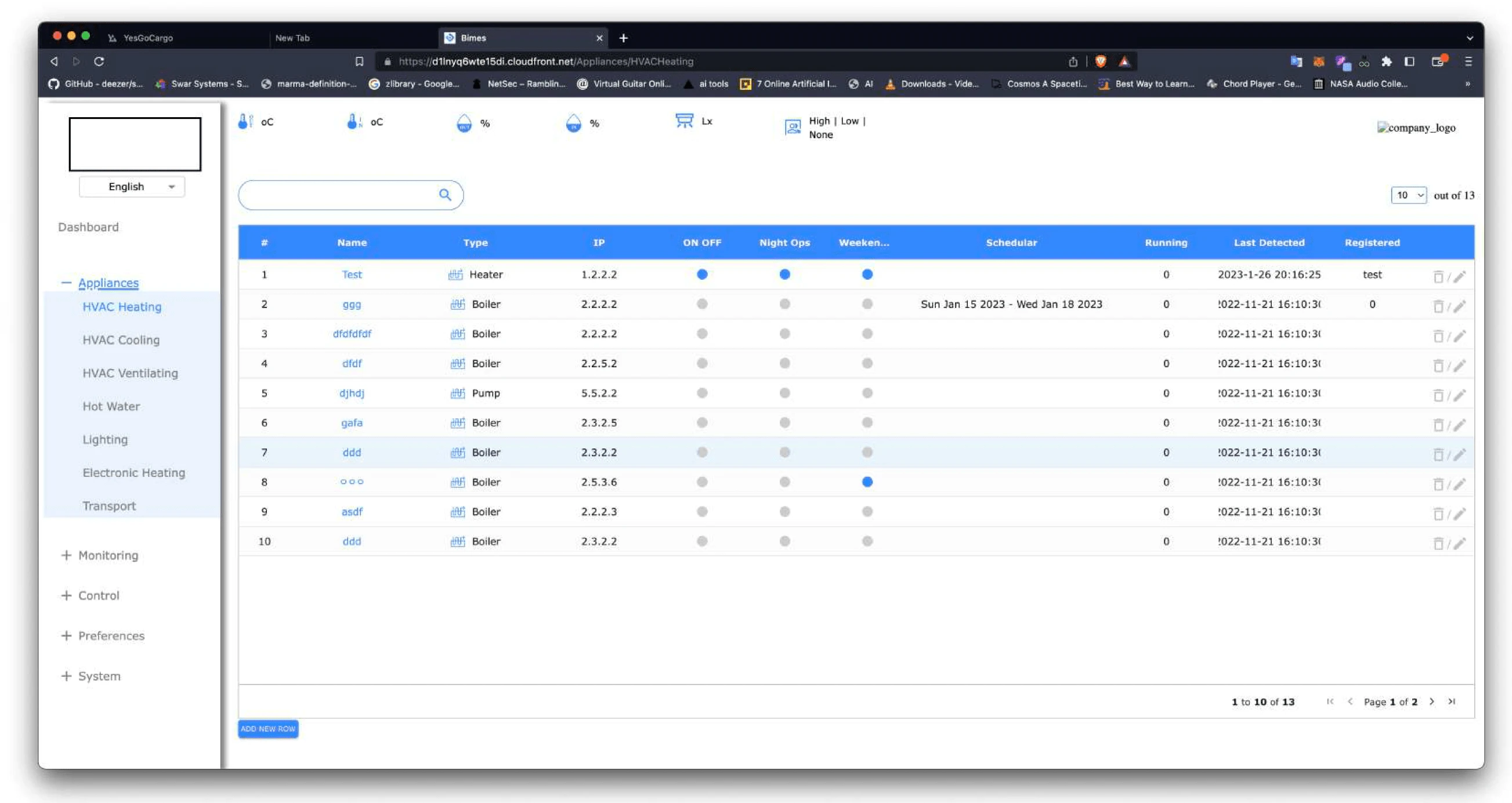The height and width of the screenshot is (803, 1512).
Task: Click the trash icon for djhdj row
Action: coord(1438,395)
